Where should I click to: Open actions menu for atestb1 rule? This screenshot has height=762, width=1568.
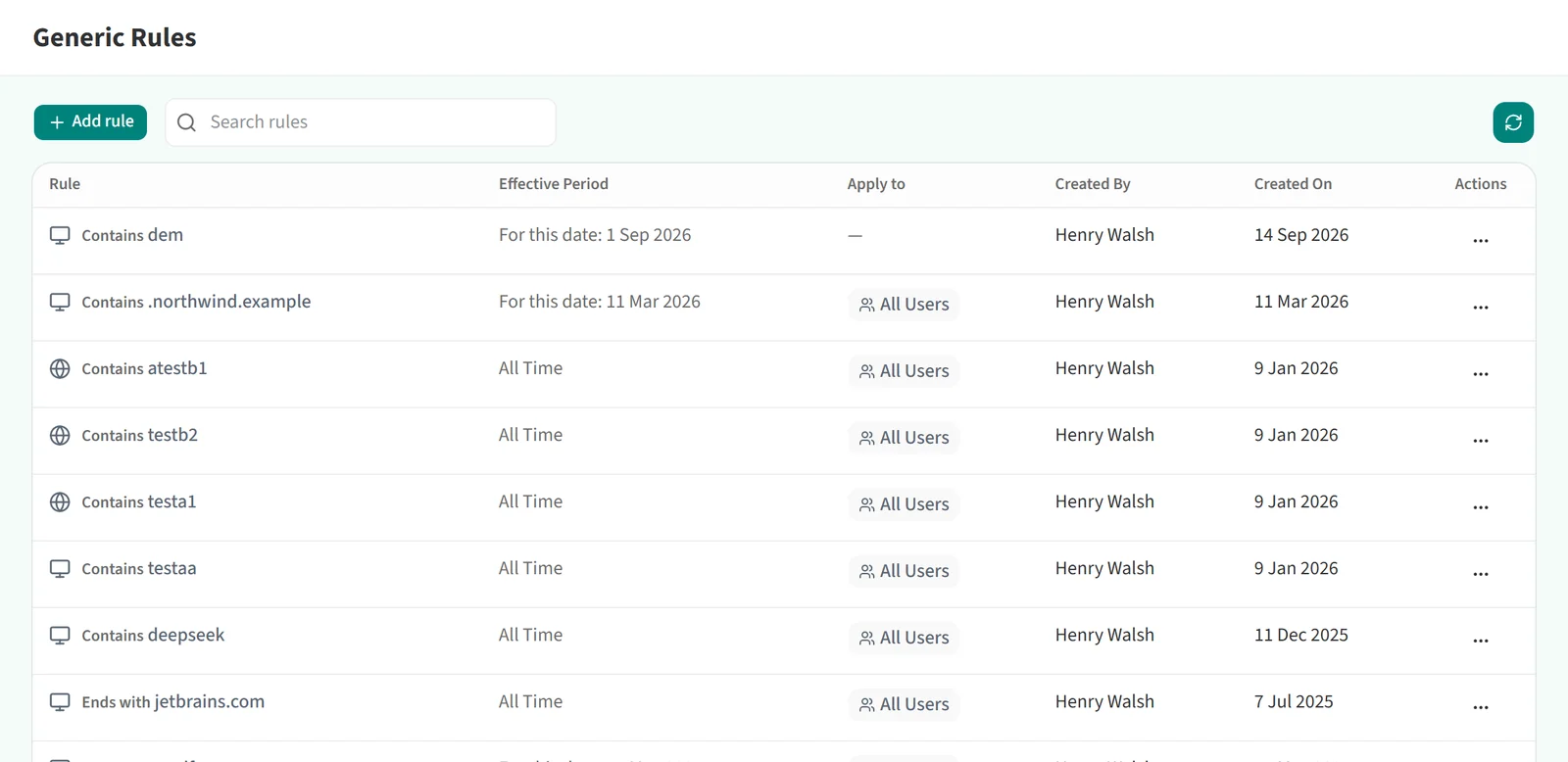click(1480, 373)
